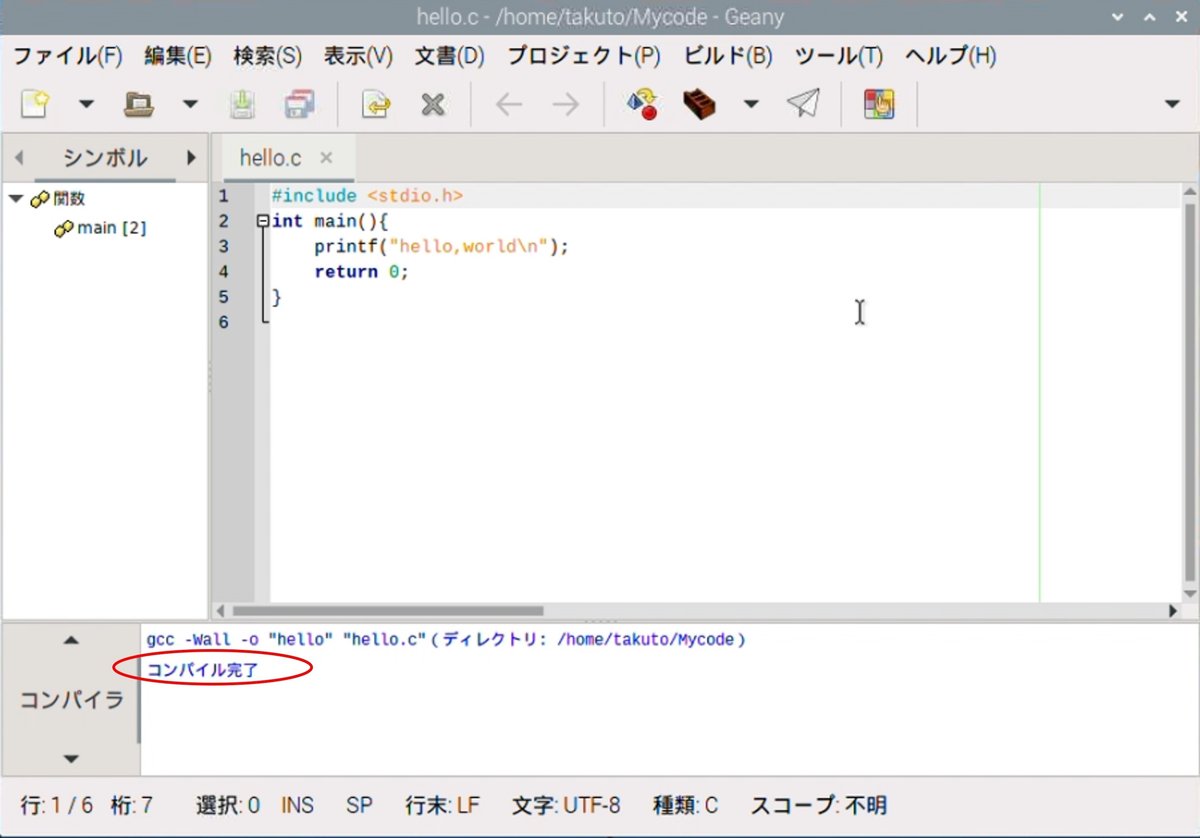1200x838 pixels.
Task: Click the #include <stdio.h> line
Action: pyautogui.click(x=367, y=196)
